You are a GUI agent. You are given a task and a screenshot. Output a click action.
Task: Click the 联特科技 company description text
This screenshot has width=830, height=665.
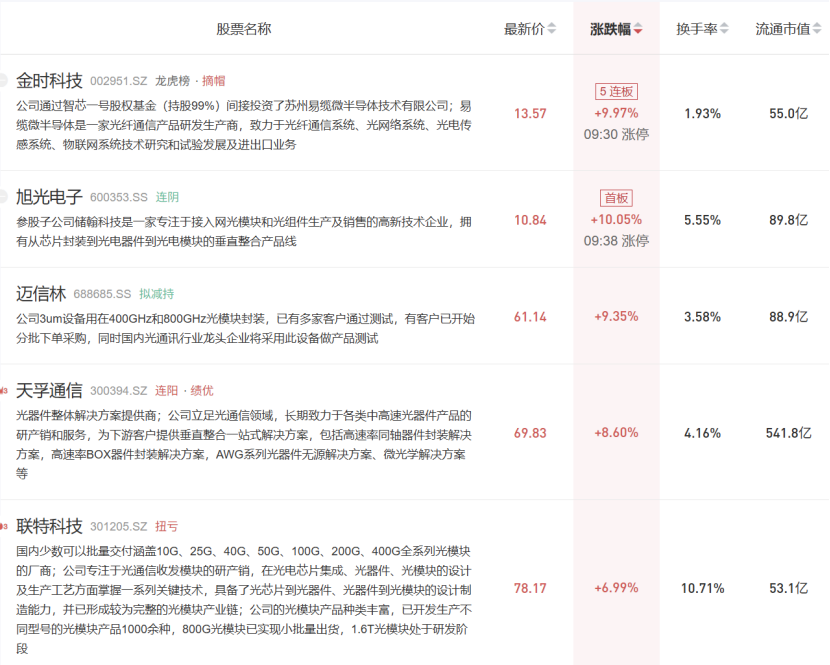coord(243,600)
